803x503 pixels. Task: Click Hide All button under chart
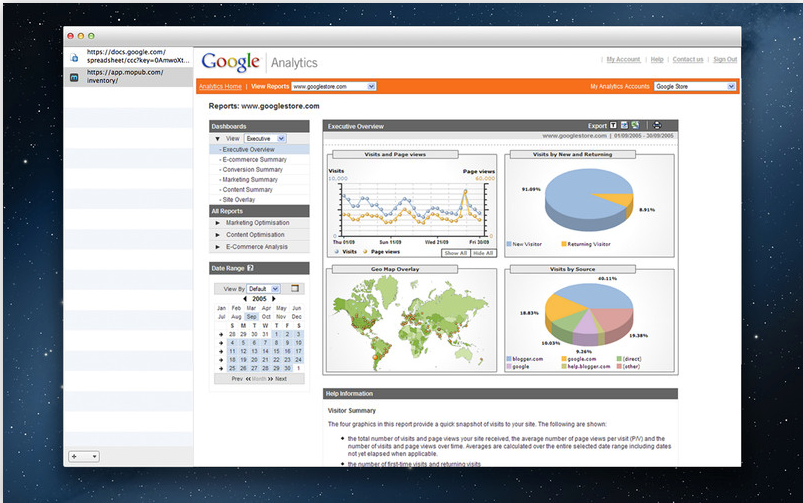483,253
